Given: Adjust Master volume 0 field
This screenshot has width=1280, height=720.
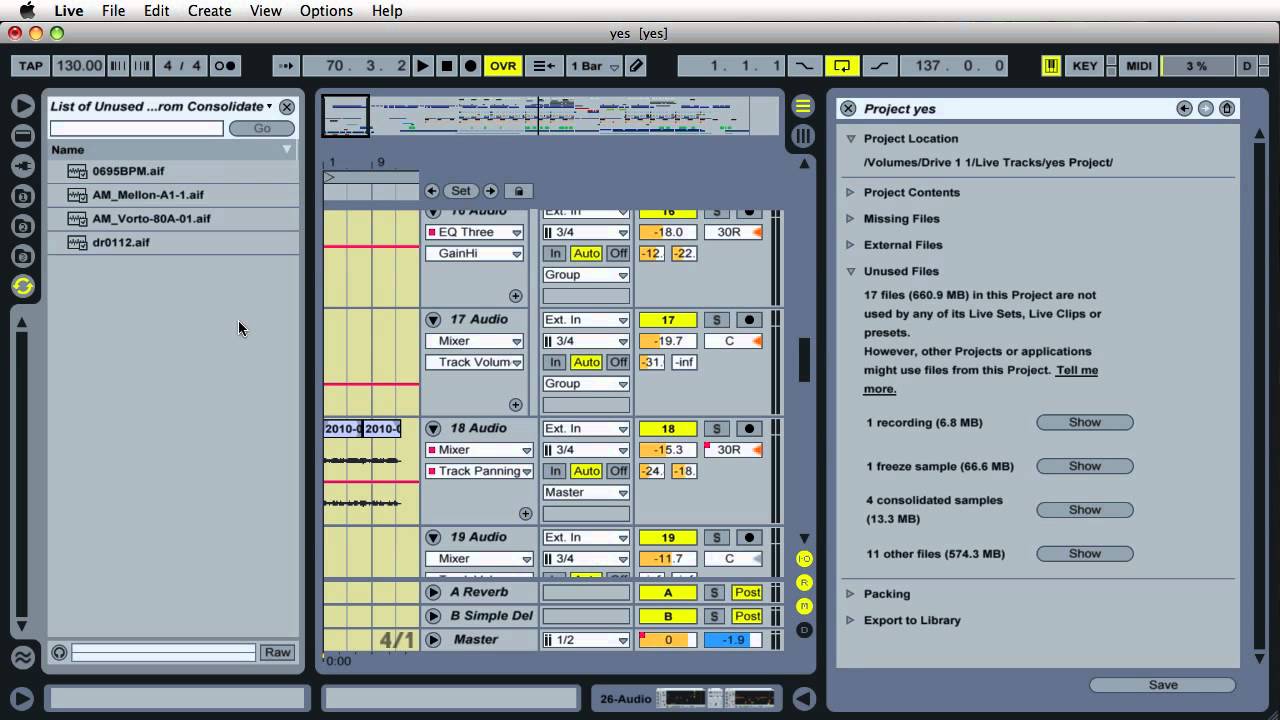Looking at the screenshot, I should (668, 640).
